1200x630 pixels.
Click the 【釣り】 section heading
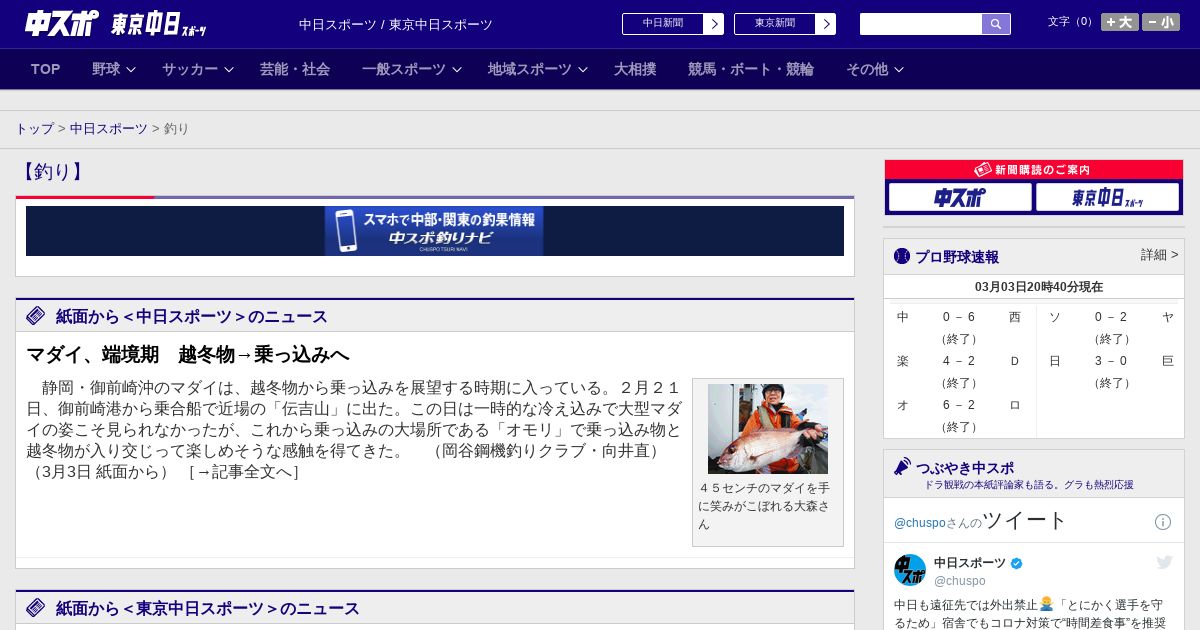pyautogui.click(x=51, y=171)
